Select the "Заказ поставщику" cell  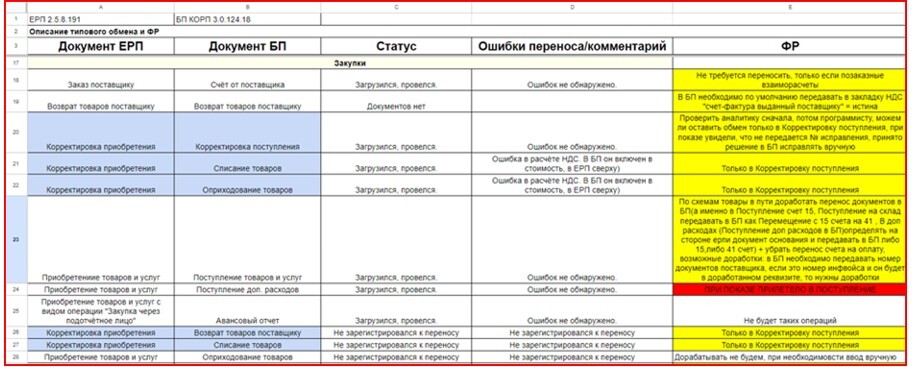101,80
